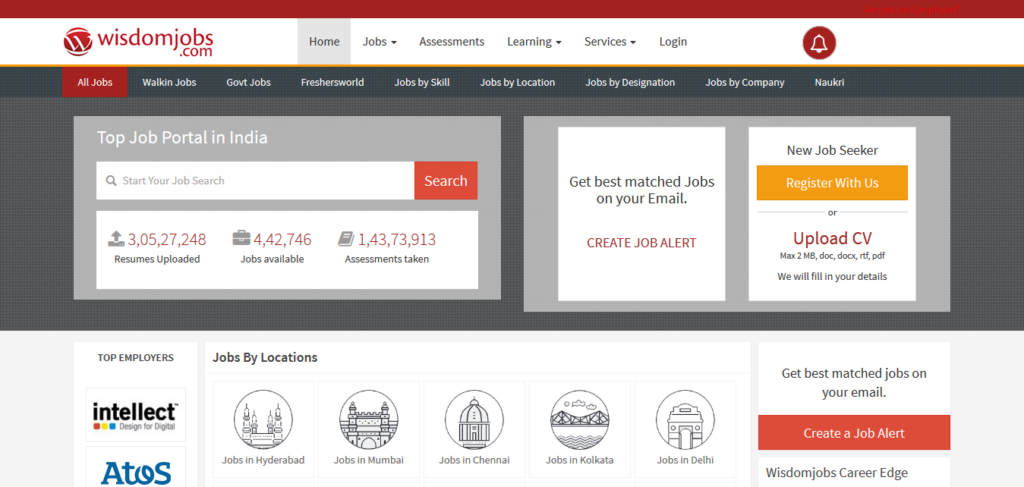Select the Jobs by Company tab
Screen dimensions: 1024x487
pos(744,82)
